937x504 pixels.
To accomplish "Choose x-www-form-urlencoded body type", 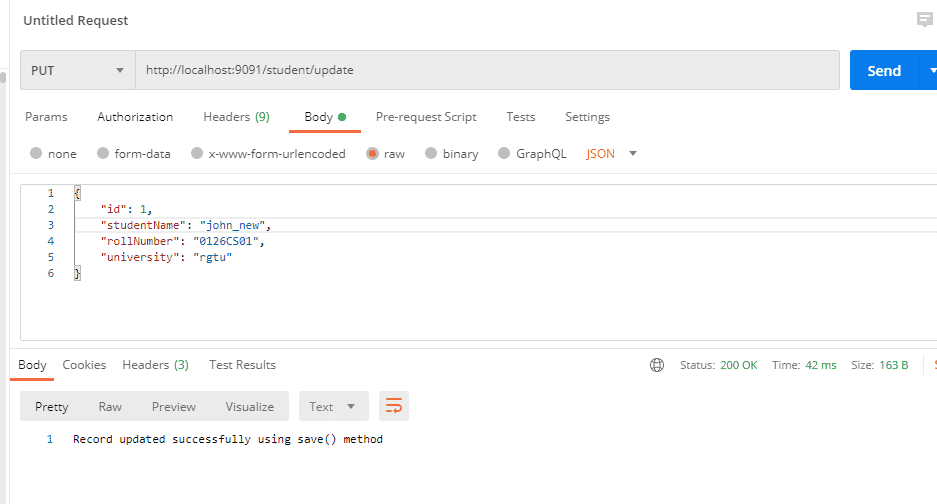I will pos(197,154).
